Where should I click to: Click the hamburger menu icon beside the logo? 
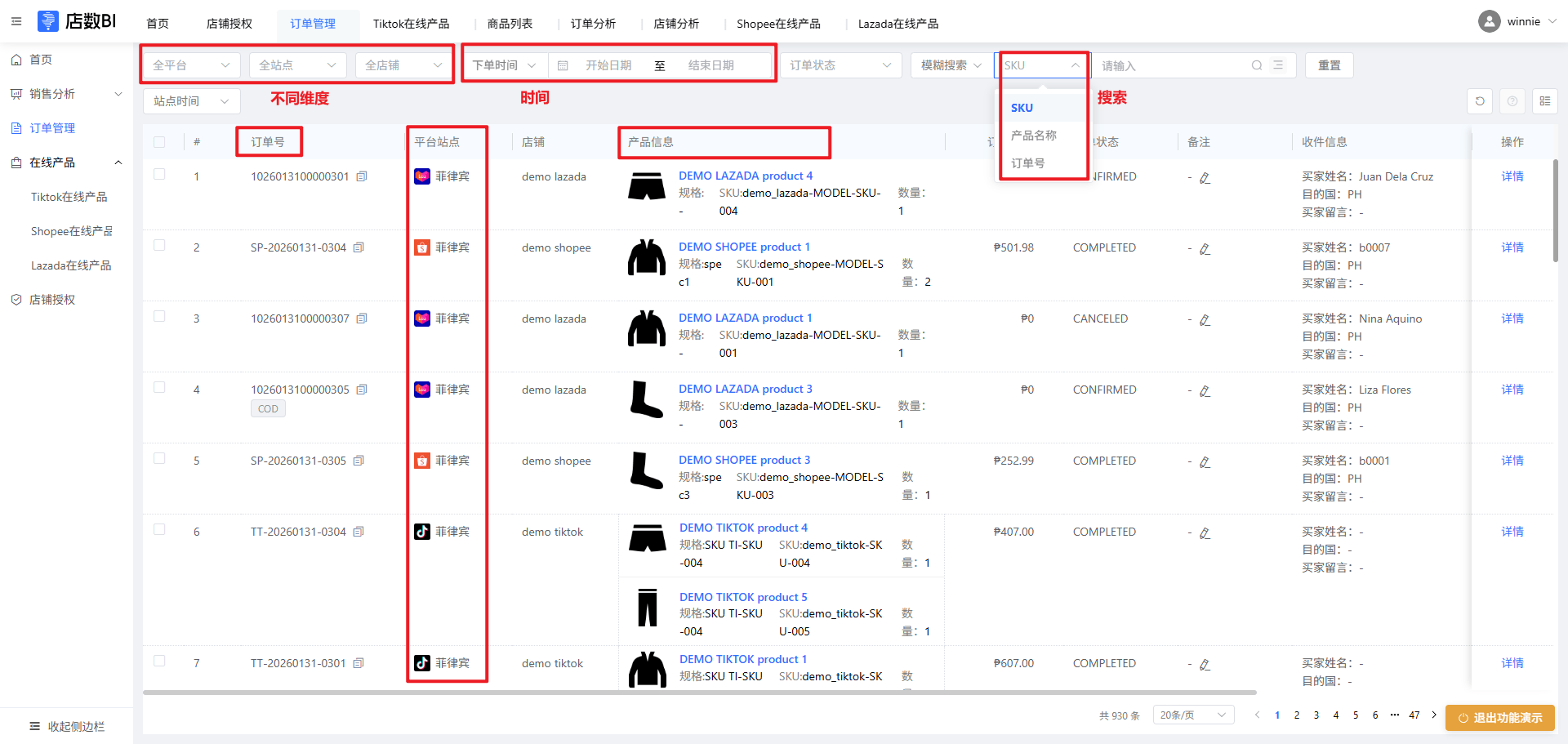click(x=16, y=21)
